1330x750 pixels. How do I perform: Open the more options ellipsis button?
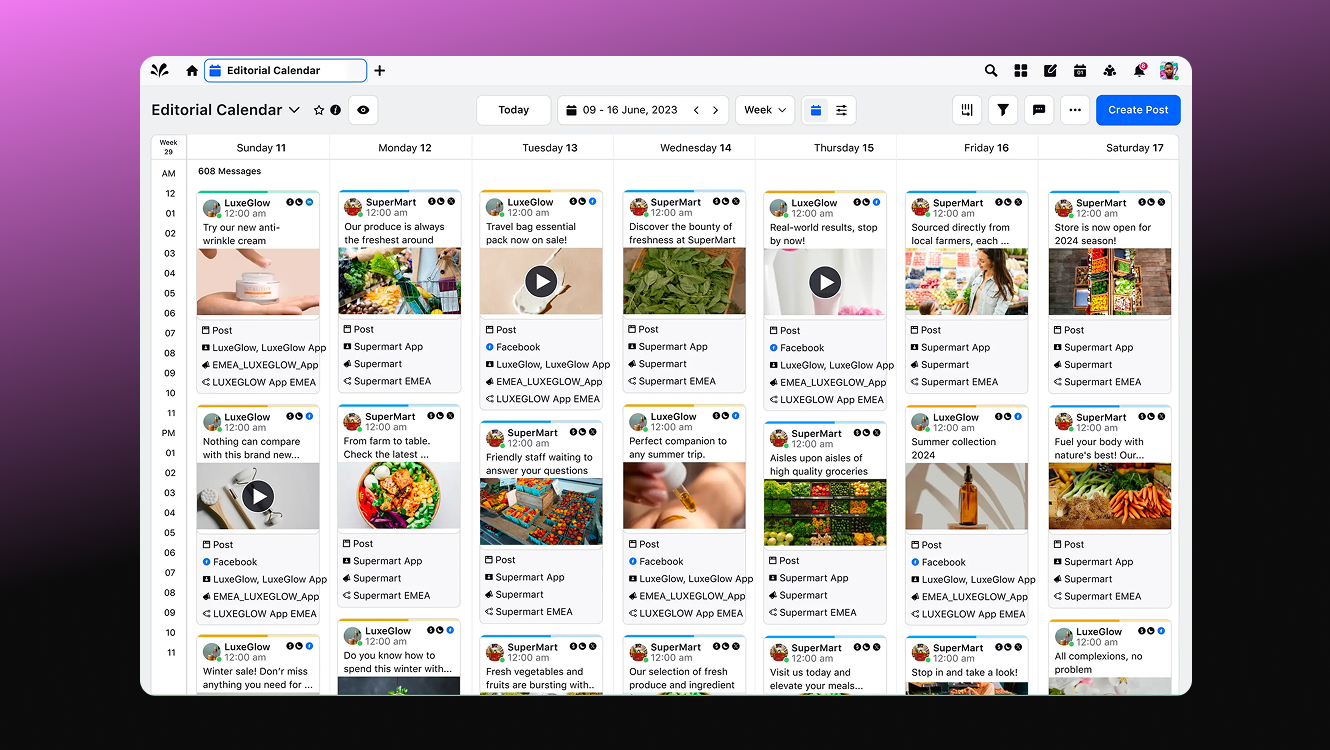(x=1075, y=110)
